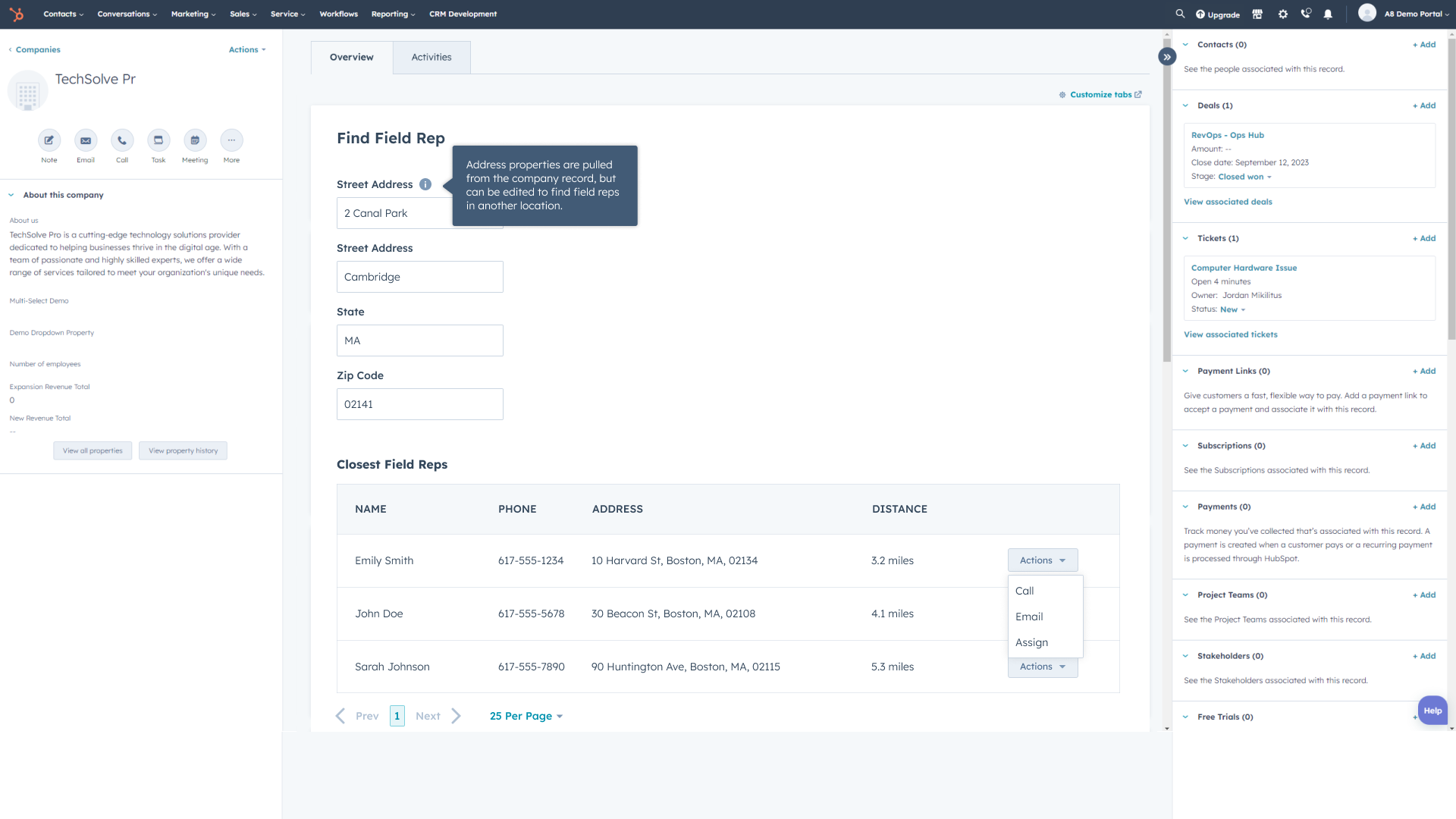Open the 25 Per Page dropdown
This screenshot has height=819, width=1456.
(x=526, y=716)
